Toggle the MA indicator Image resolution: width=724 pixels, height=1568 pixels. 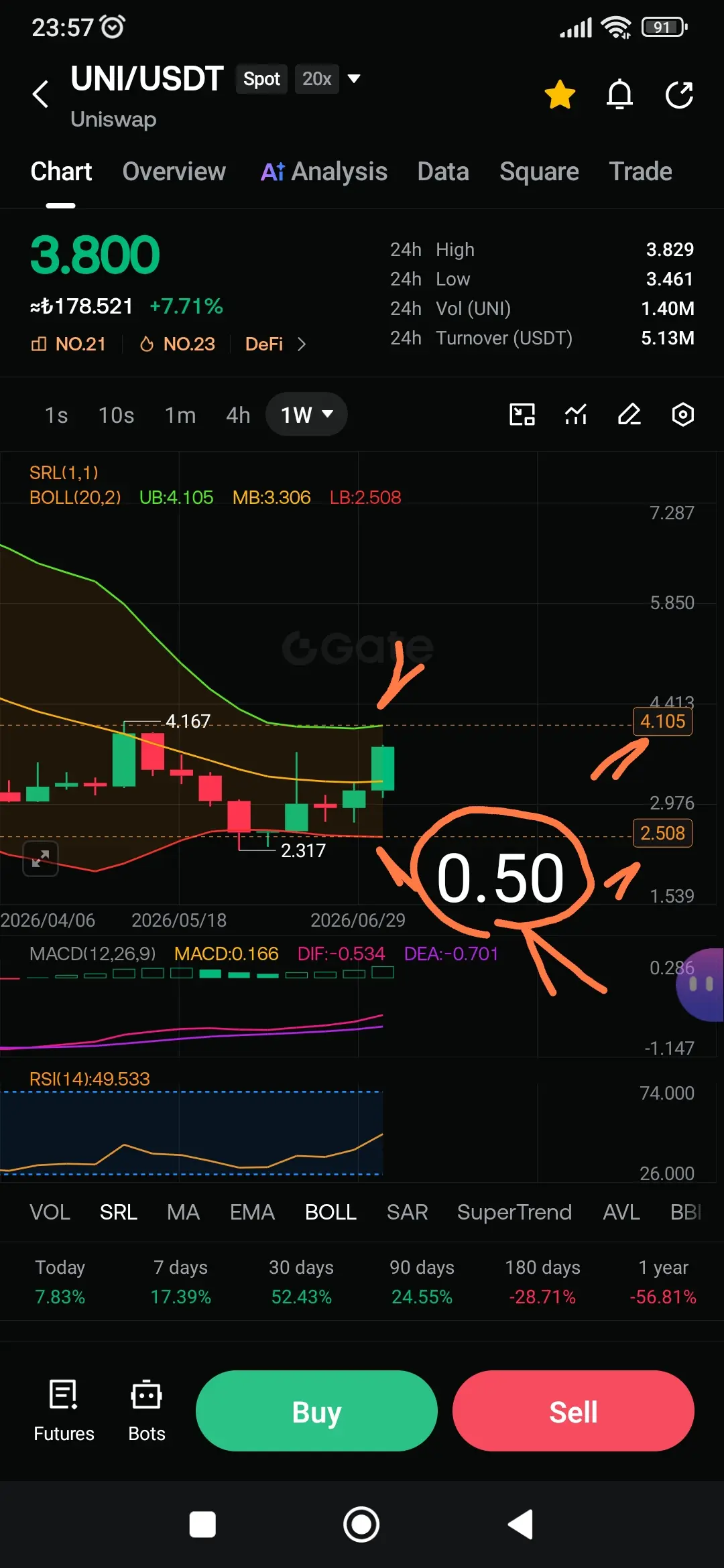click(183, 1212)
